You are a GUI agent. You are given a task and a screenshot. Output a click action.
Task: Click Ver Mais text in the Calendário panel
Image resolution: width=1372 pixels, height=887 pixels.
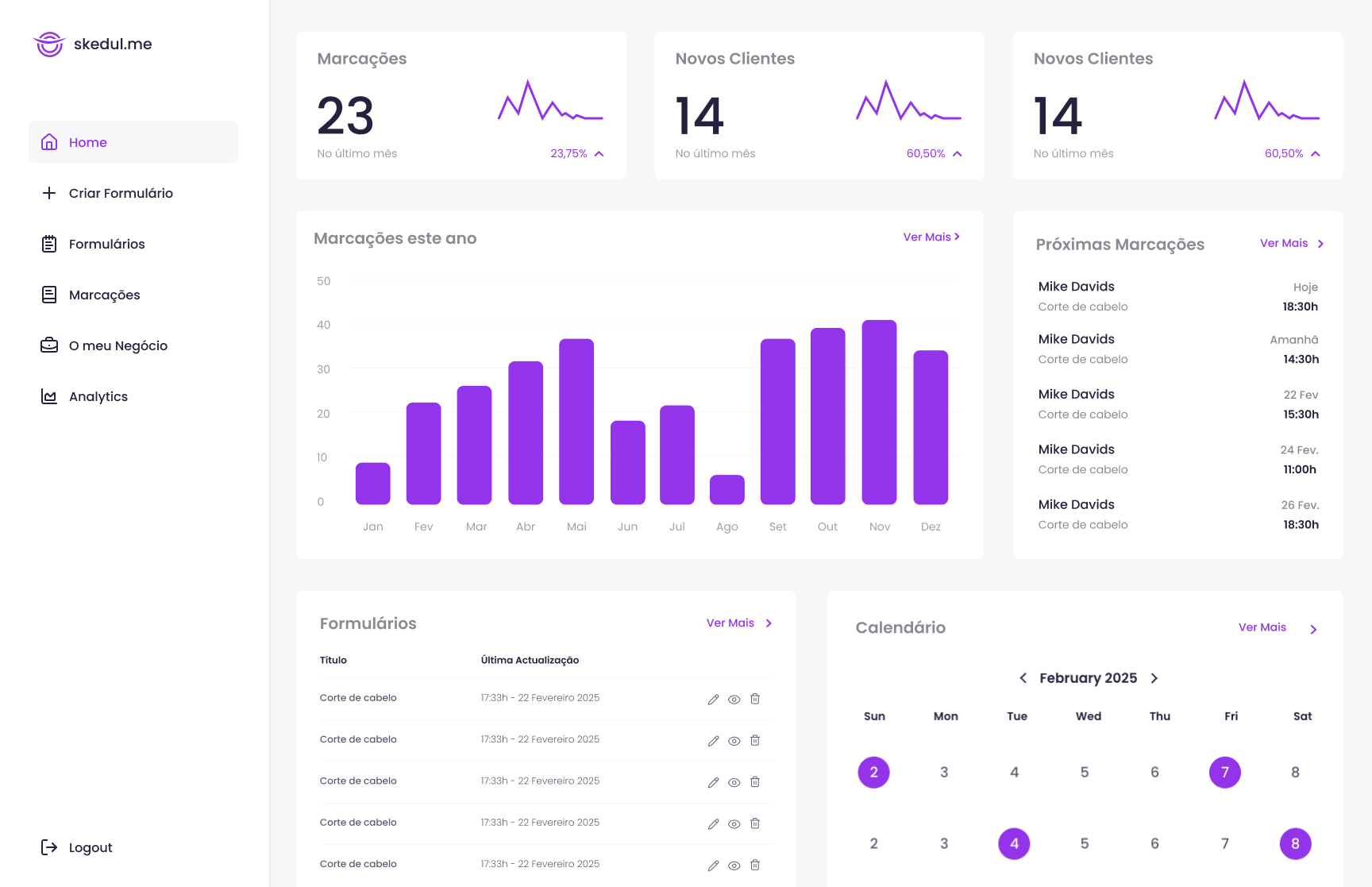(1262, 627)
